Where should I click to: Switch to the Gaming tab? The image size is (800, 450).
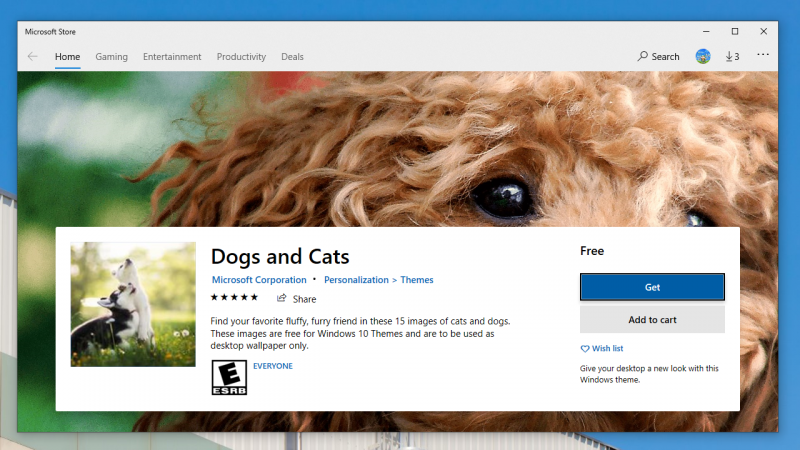point(111,57)
